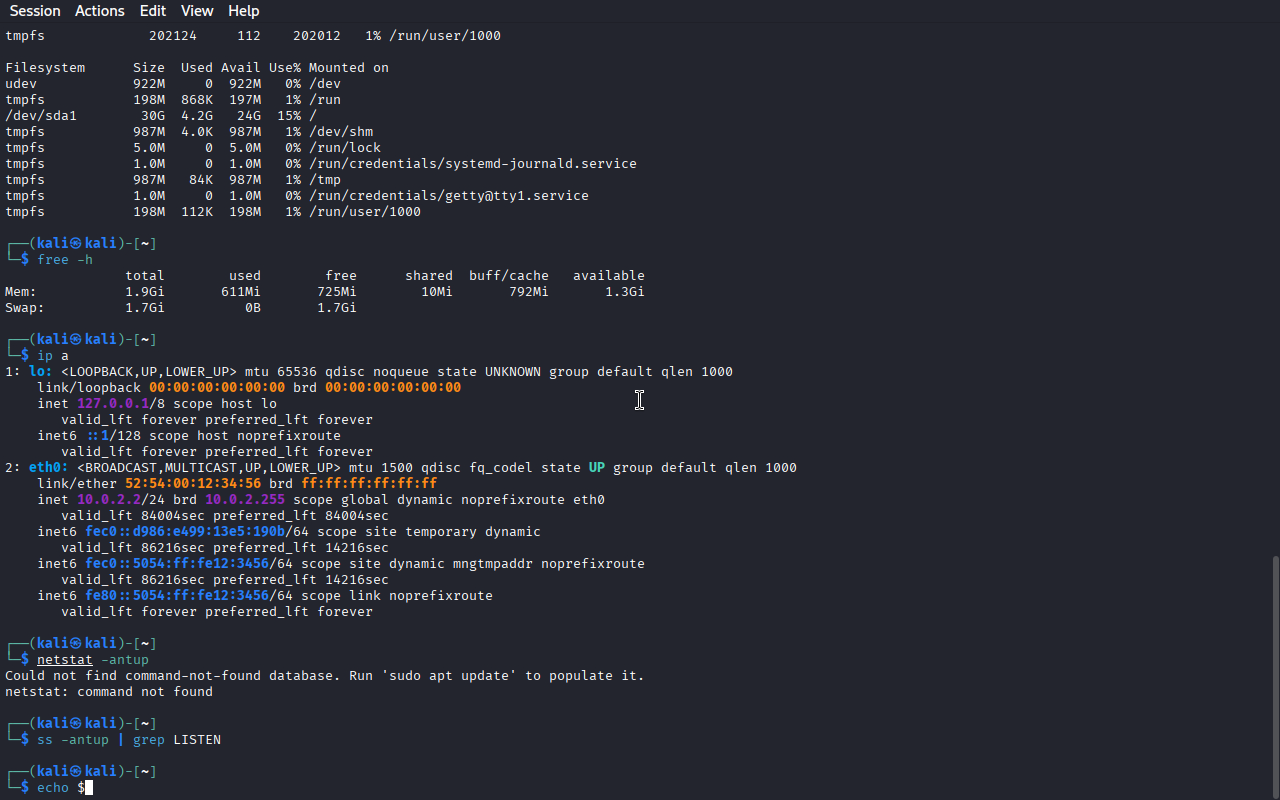The image size is (1280, 800).
Task: Click /run/credentials/systemd-journald.service path
Action: (x=473, y=164)
